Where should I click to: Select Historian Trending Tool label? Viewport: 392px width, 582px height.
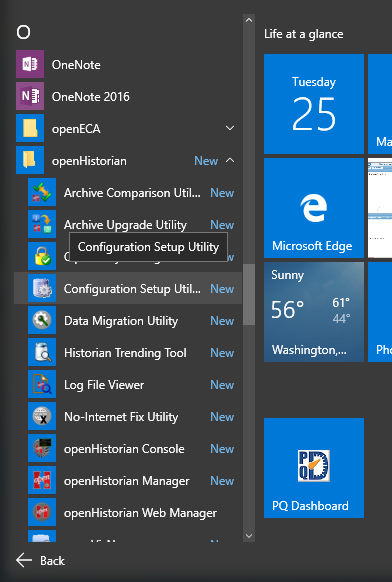pos(125,353)
